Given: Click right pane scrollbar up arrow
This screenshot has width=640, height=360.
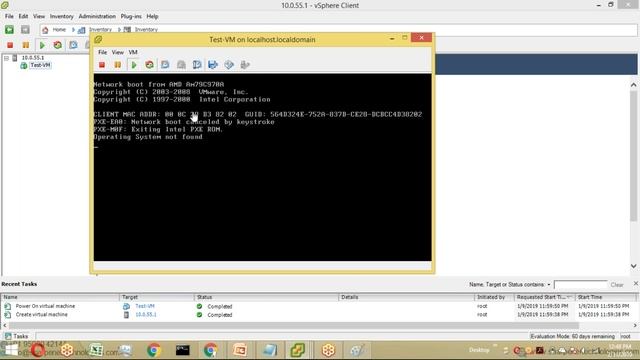Looking at the screenshot, I should tap(633, 85).
